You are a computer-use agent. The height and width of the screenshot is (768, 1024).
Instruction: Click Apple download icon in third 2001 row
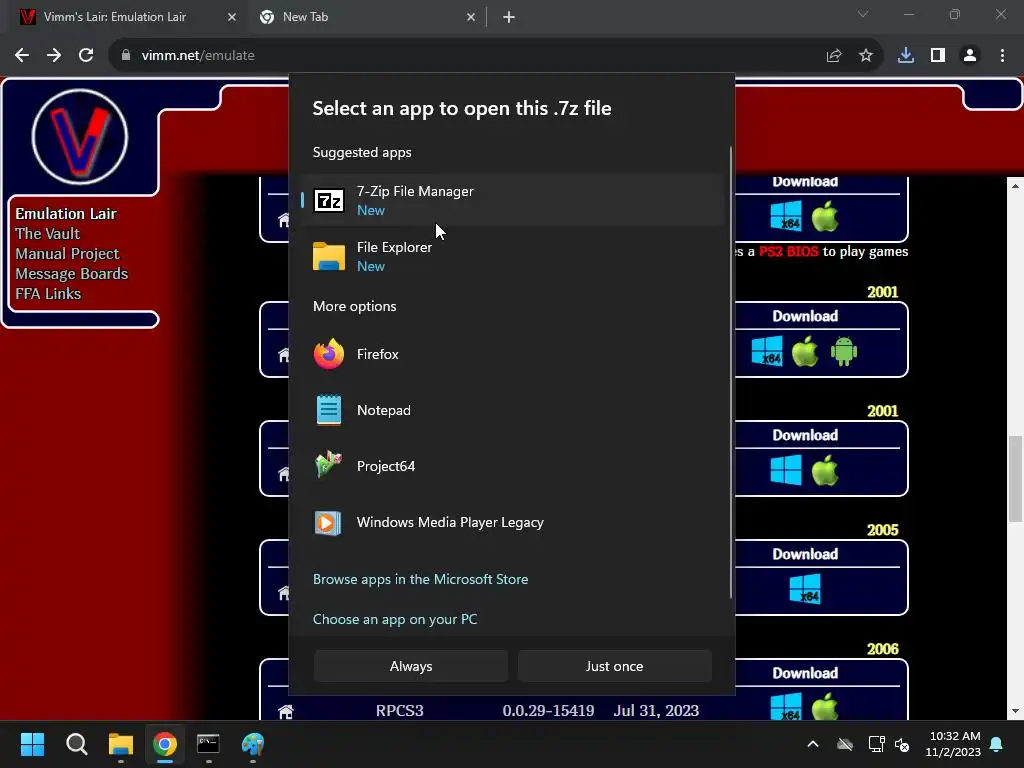(825, 470)
